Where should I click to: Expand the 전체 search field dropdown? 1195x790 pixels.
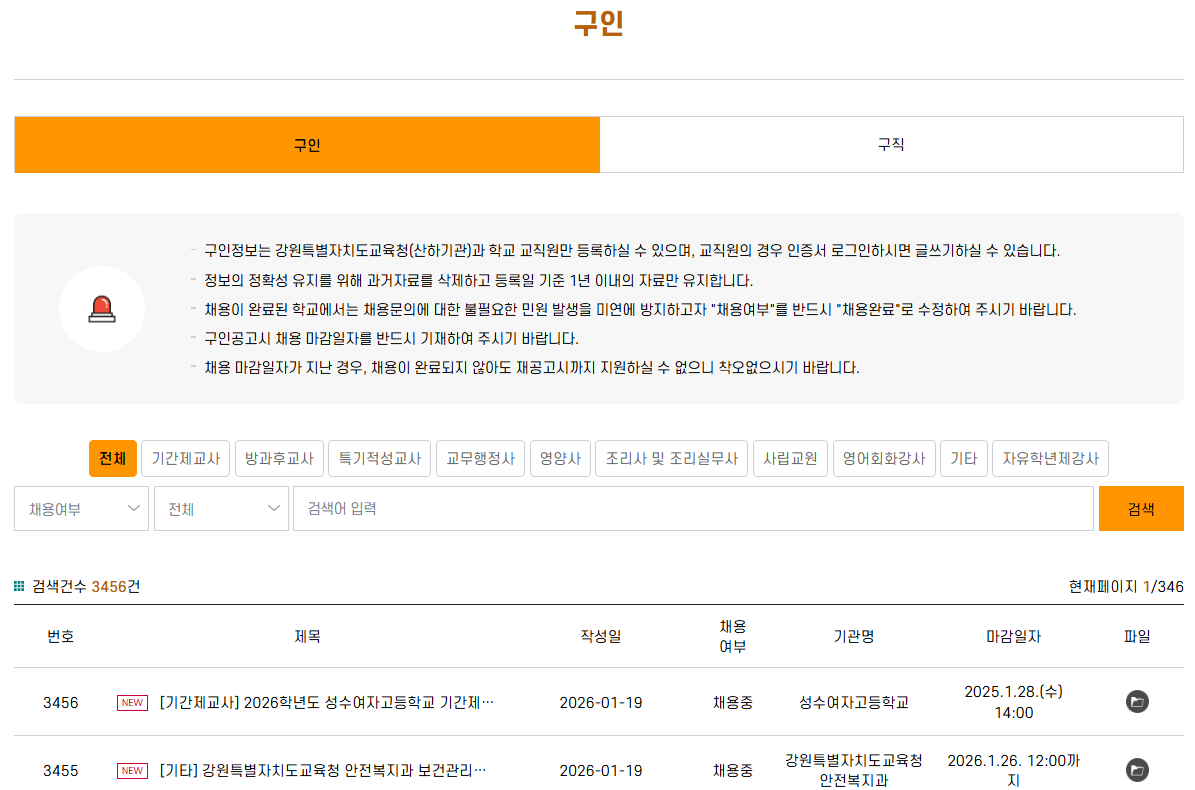221,508
